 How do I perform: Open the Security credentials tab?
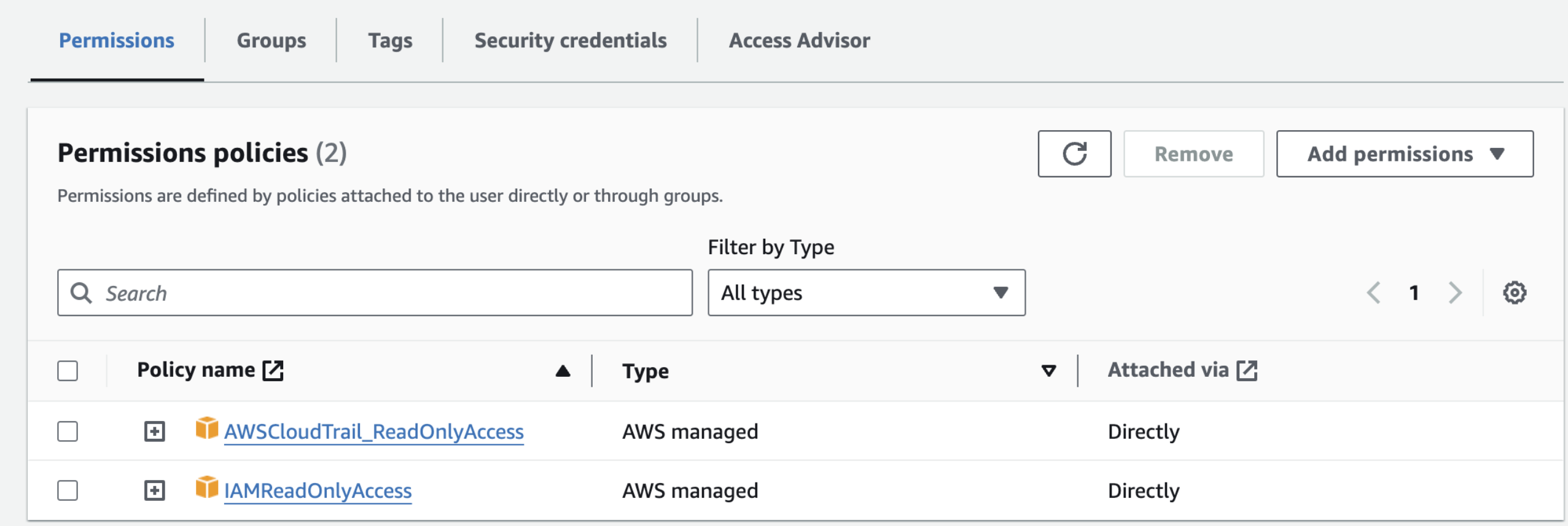tap(571, 41)
